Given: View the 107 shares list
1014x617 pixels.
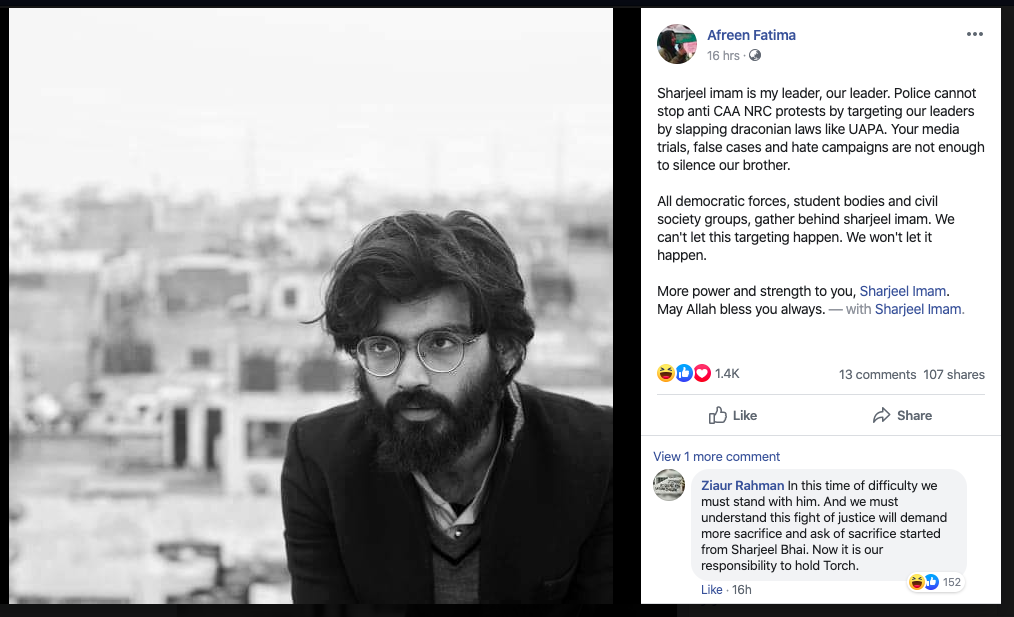Looking at the screenshot, I should click(x=953, y=374).
